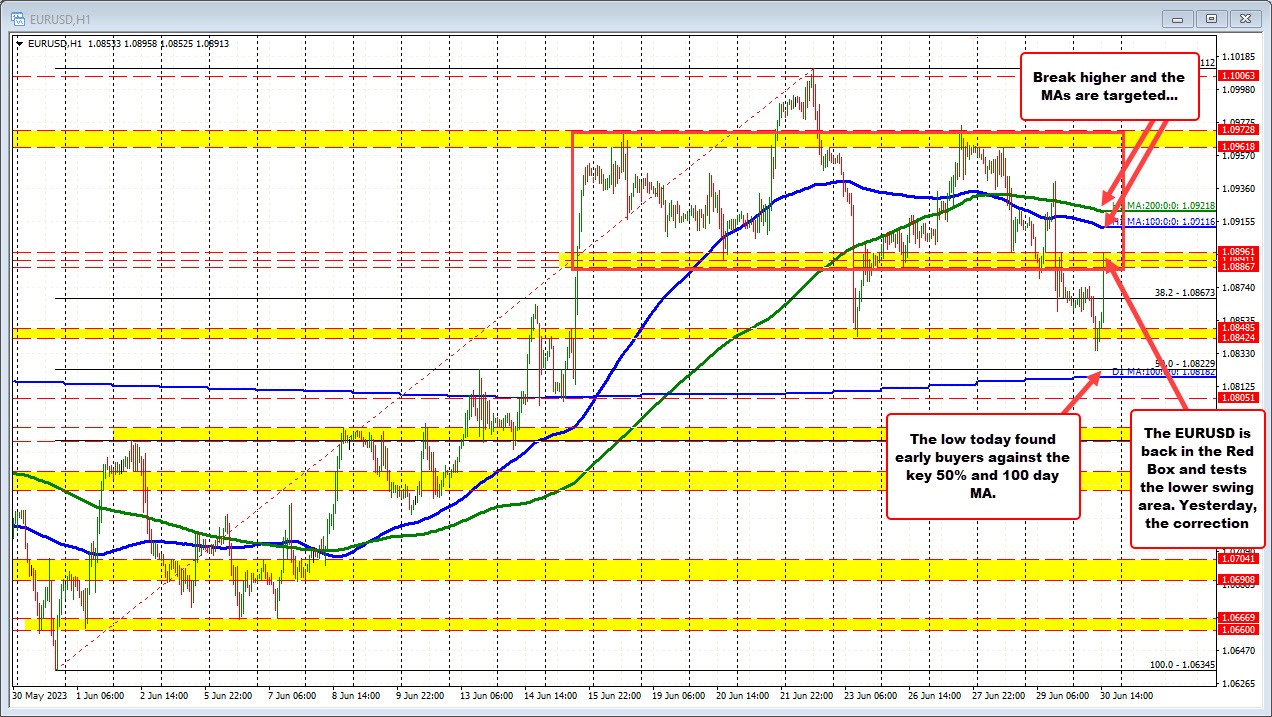Collapse the OHLC data line with the triangle
Viewport: 1272px width, 717px height.
[x=19, y=44]
